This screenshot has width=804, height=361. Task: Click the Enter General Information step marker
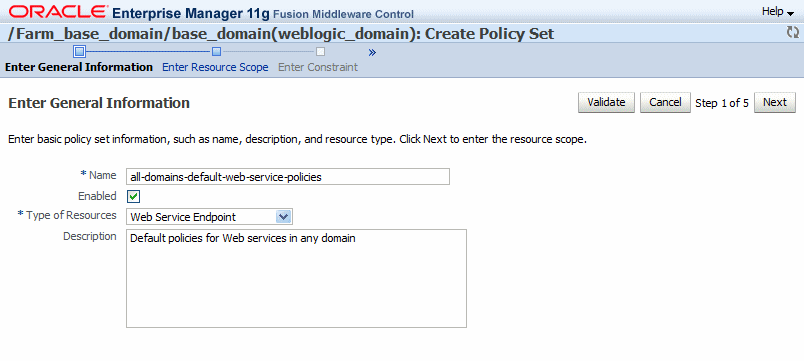79,51
